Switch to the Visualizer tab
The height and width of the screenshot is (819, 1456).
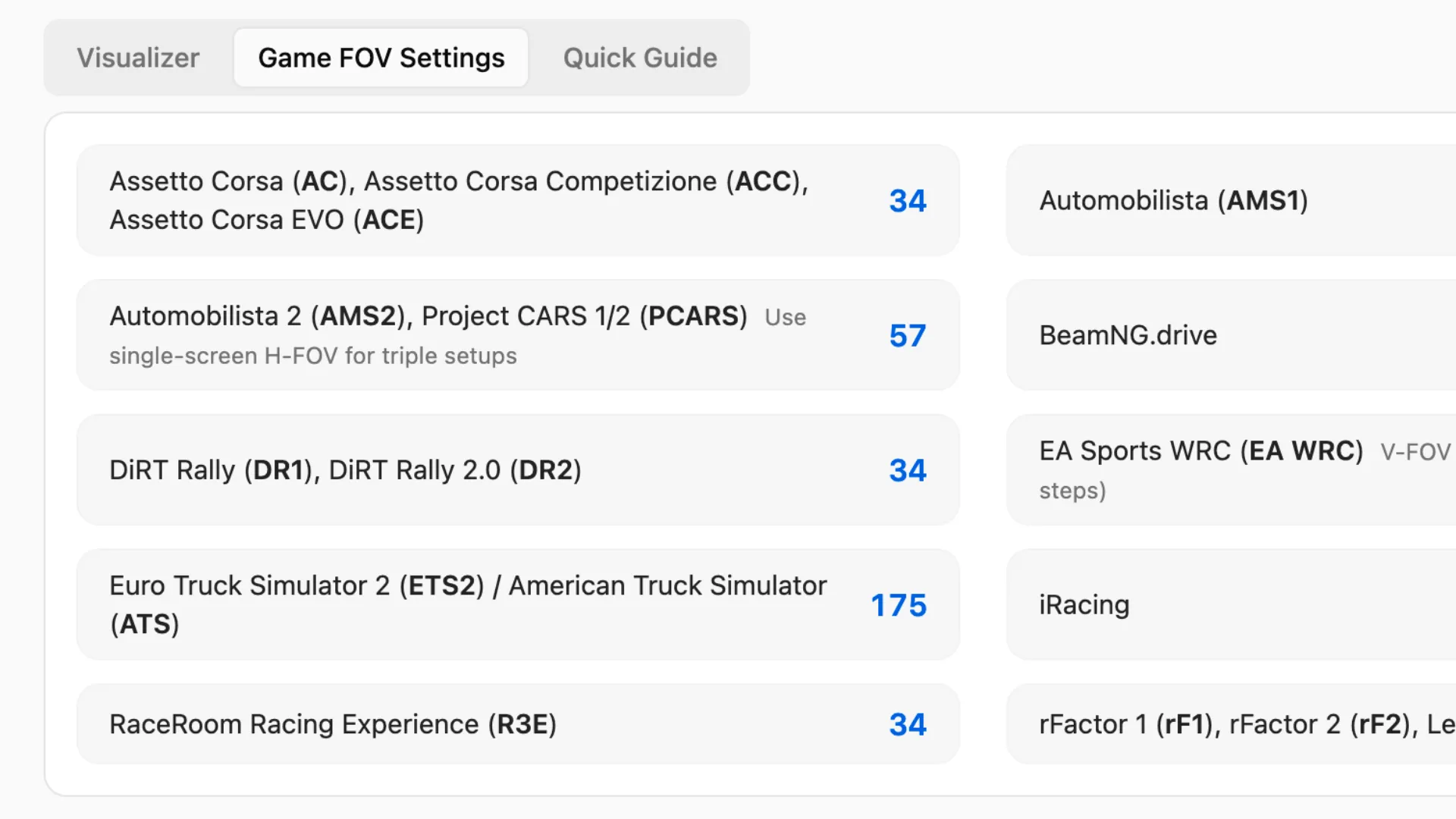(138, 58)
